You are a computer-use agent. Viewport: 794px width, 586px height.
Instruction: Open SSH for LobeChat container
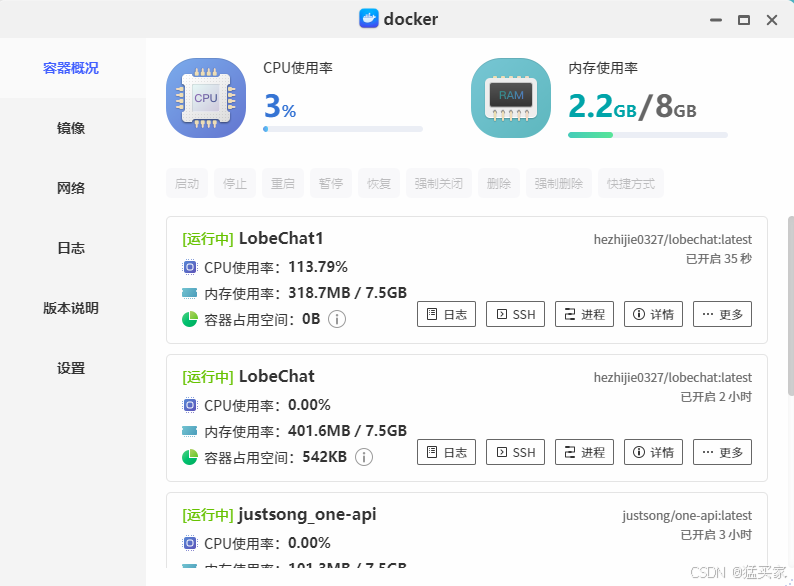pos(515,452)
